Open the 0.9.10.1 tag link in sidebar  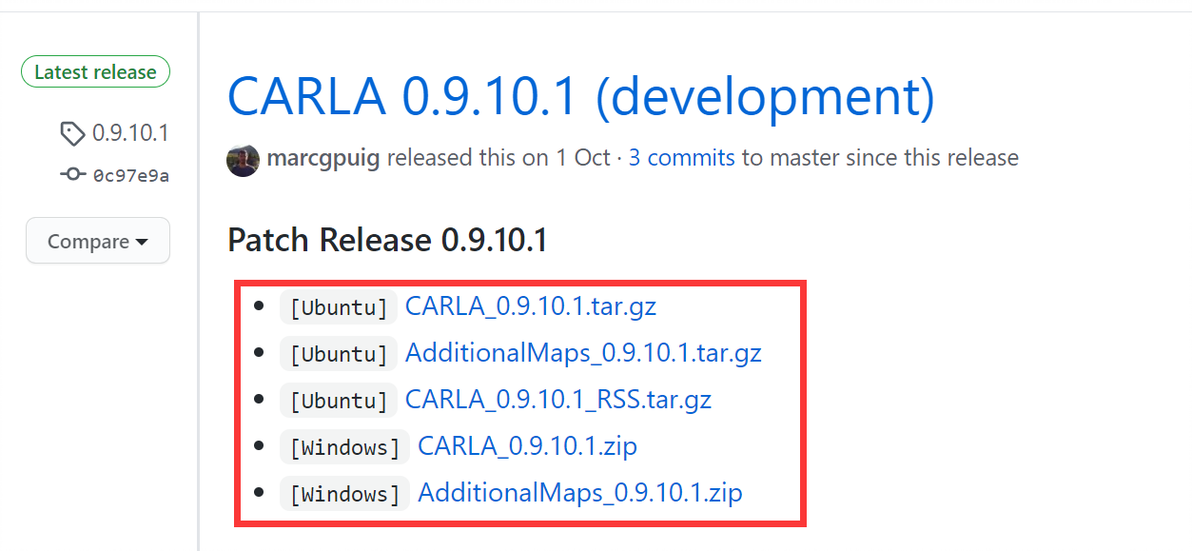130,133
